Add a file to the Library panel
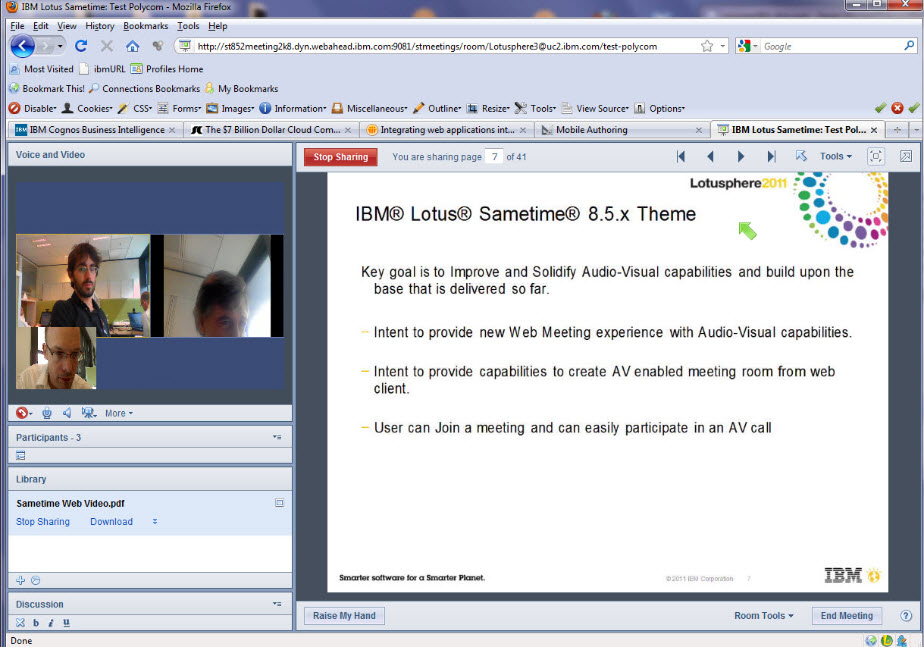The height and width of the screenshot is (647, 924). tap(19, 580)
